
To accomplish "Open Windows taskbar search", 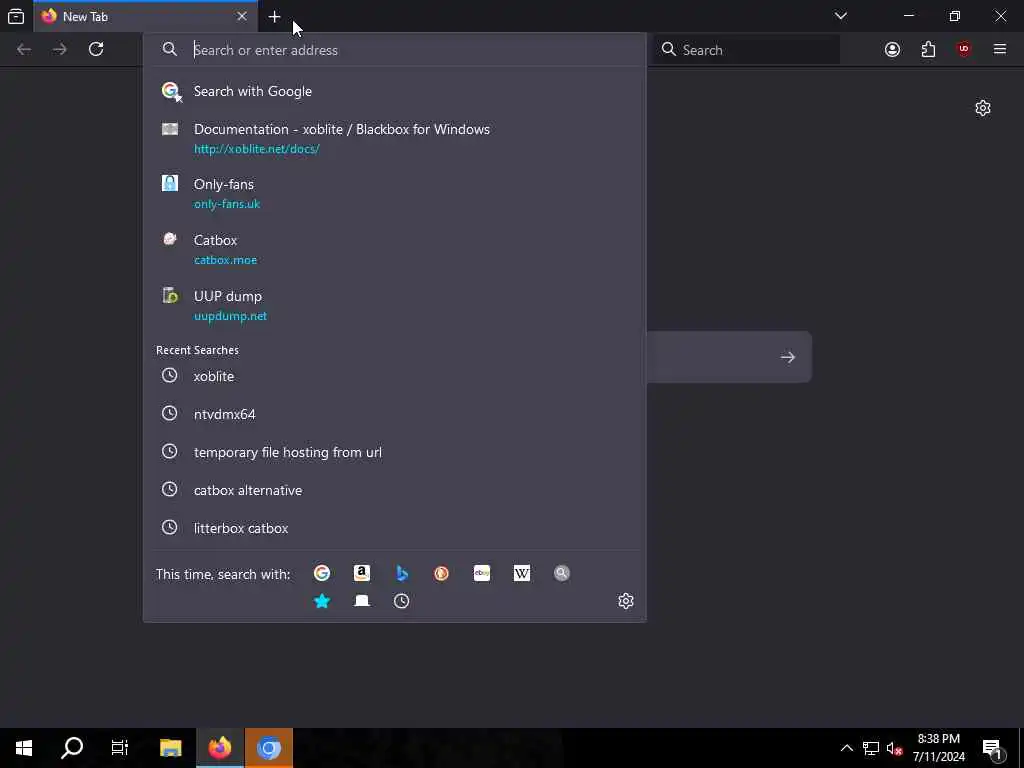I will click(x=72, y=748).
